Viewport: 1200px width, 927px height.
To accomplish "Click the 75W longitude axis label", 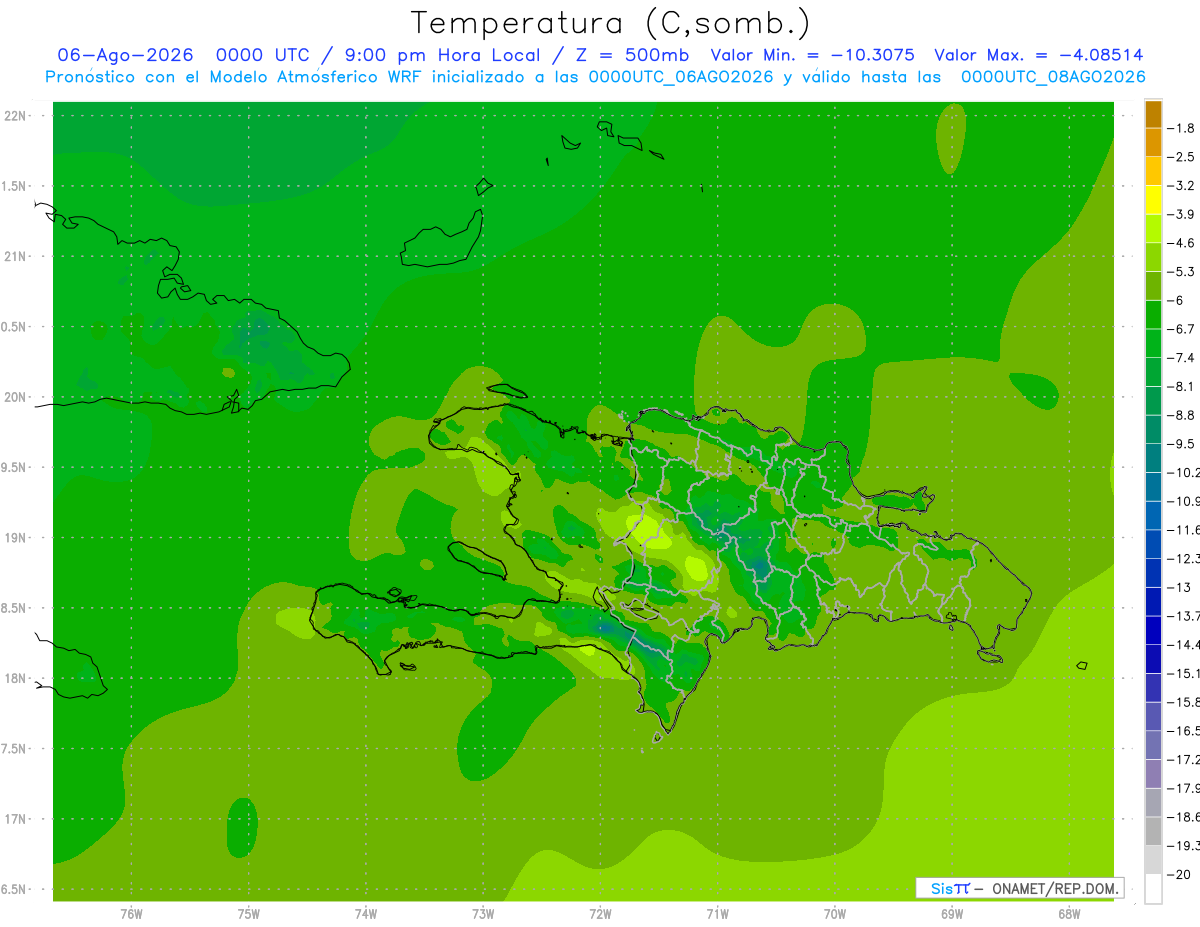I will click(x=249, y=913).
